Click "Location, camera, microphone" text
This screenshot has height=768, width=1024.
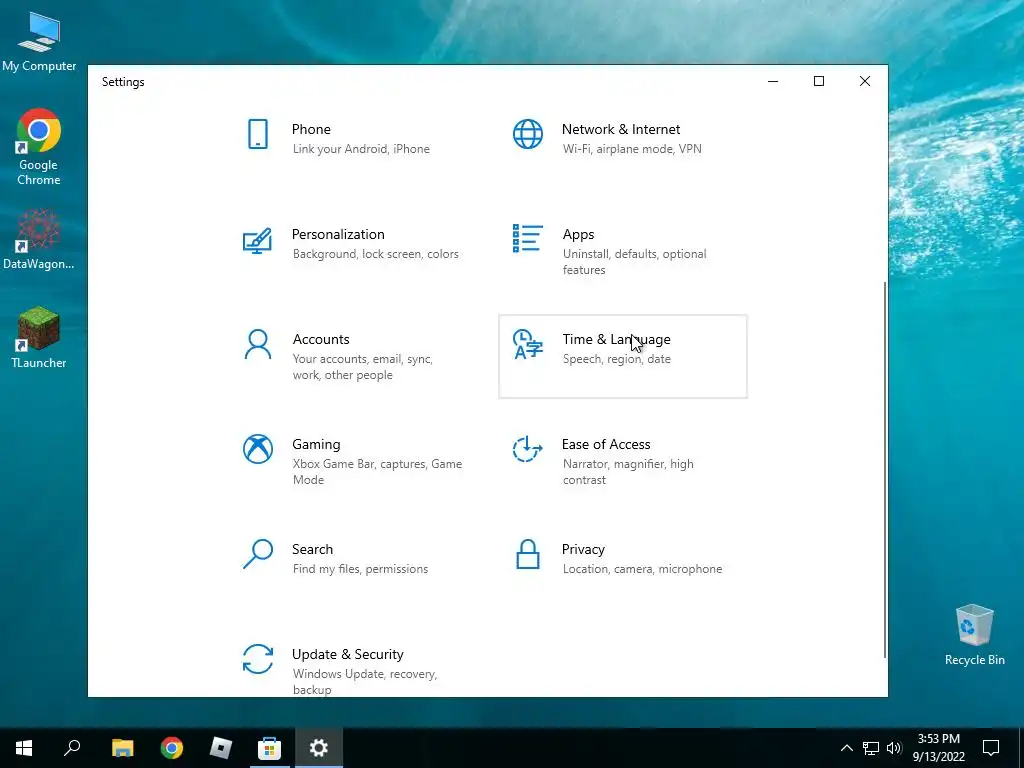point(642,569)
